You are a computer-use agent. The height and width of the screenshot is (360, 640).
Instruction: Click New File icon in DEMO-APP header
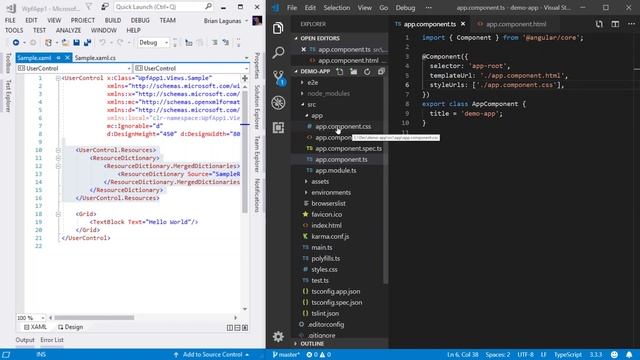[x=340, y=71]
